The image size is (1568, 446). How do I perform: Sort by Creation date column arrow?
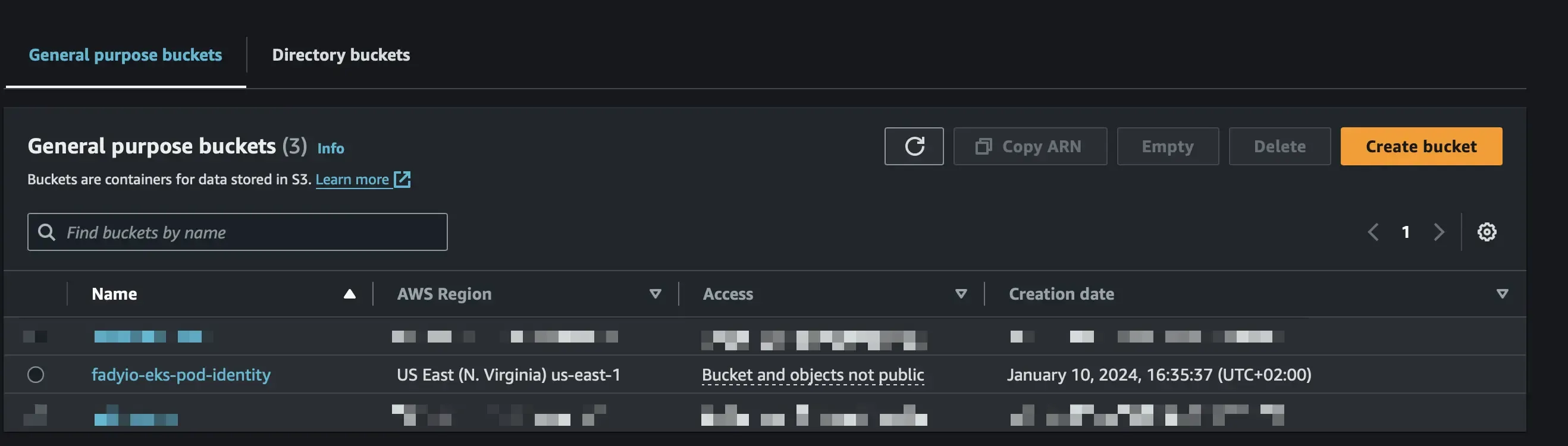click(x=1501, y=294)
